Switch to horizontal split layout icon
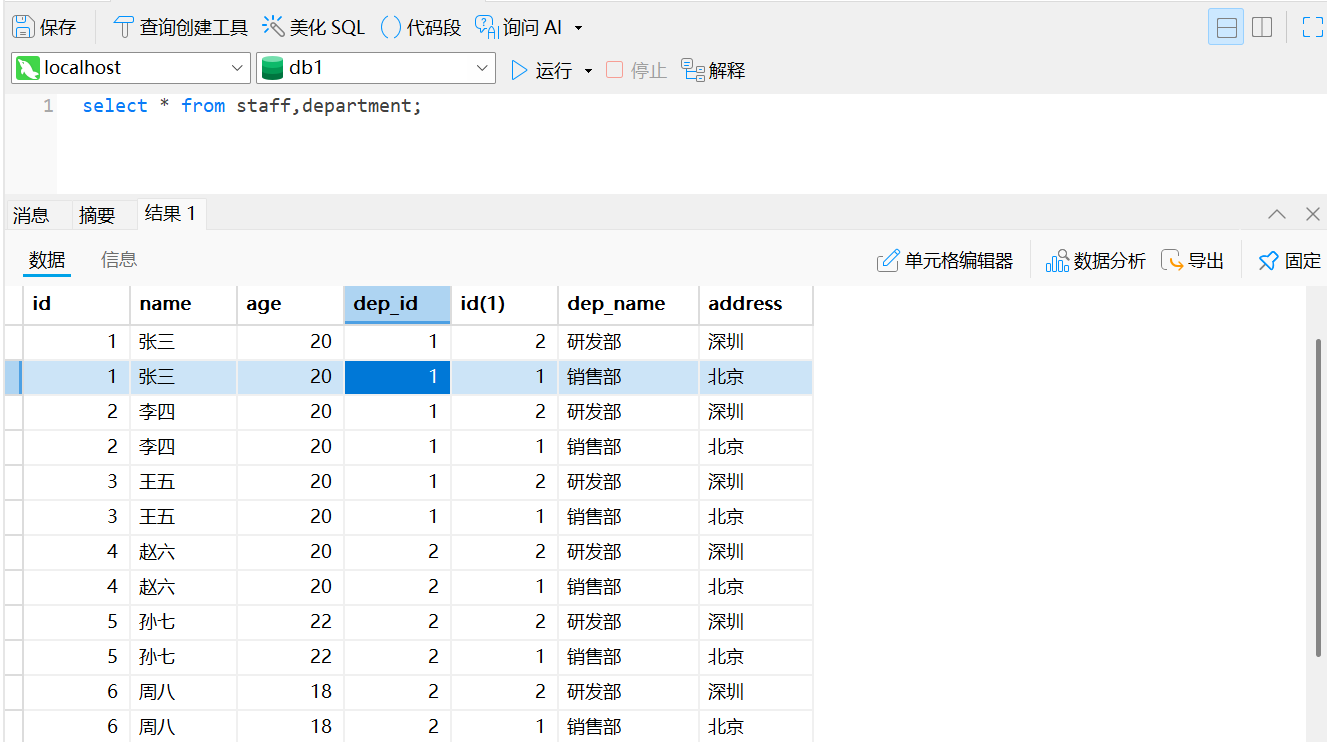1327x742 pixels. [1226, 27]
